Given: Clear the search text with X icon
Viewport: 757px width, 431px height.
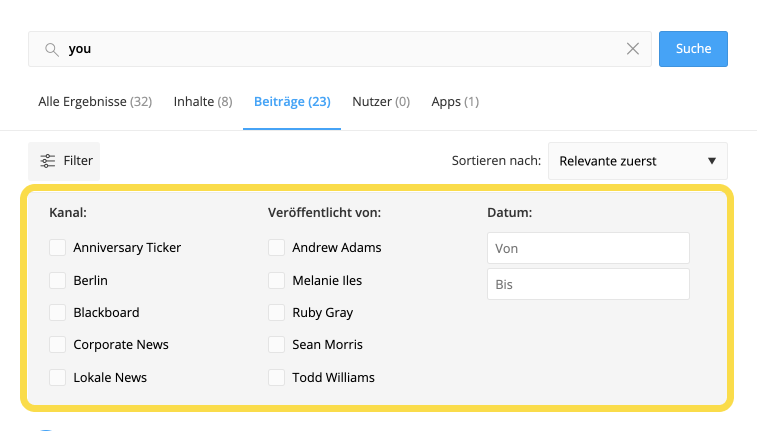Looking at the screenshot, I should click(632, 49).
